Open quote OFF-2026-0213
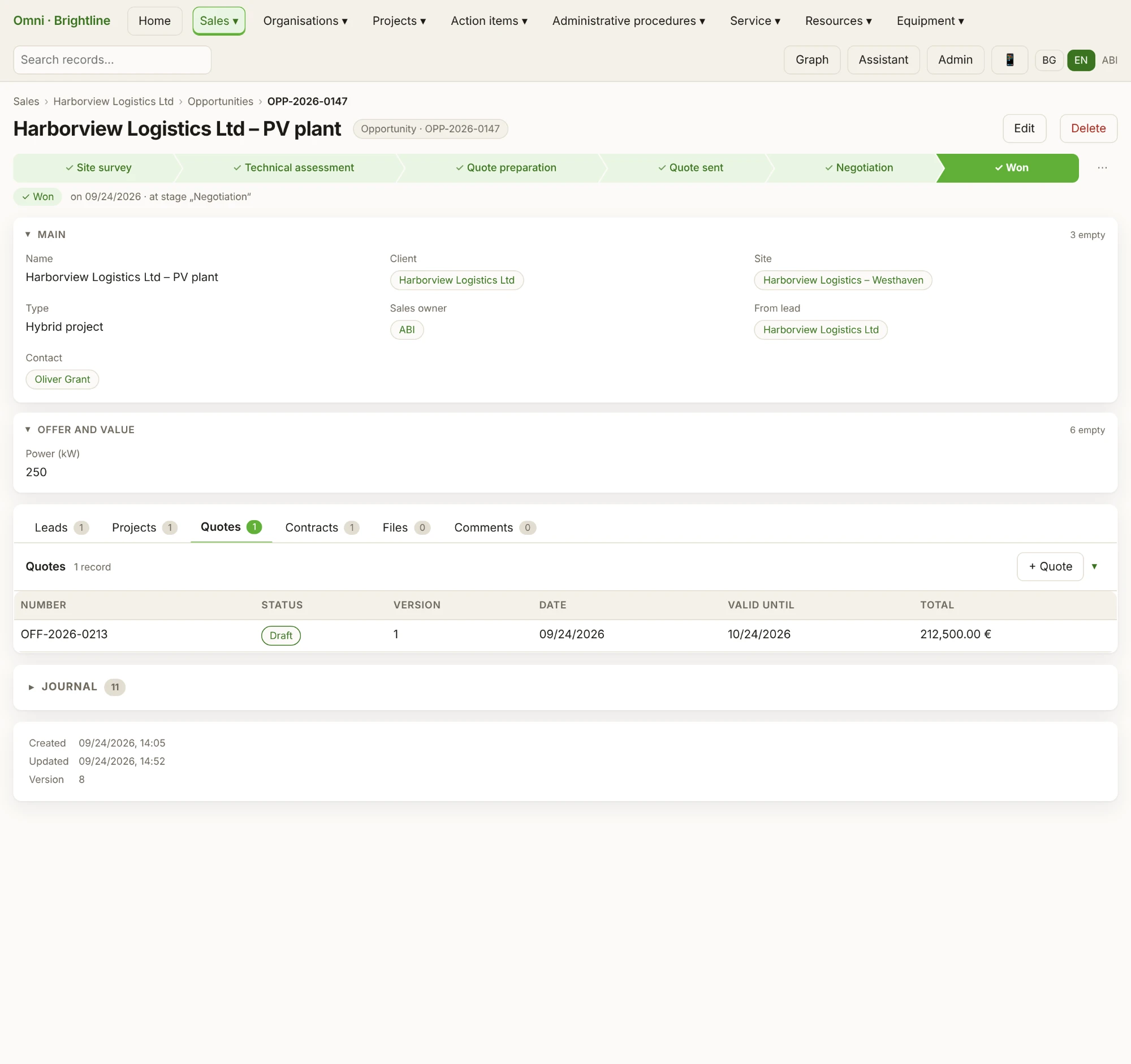This screenshot has width=1131, height=1064. pyautogui.click(x=64, y=635)
